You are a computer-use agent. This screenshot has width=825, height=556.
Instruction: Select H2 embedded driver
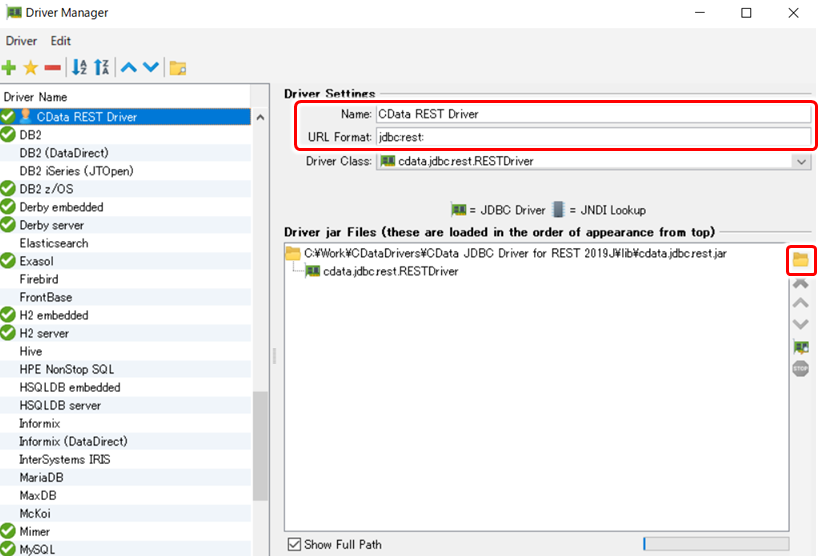[x=125, y=315]
